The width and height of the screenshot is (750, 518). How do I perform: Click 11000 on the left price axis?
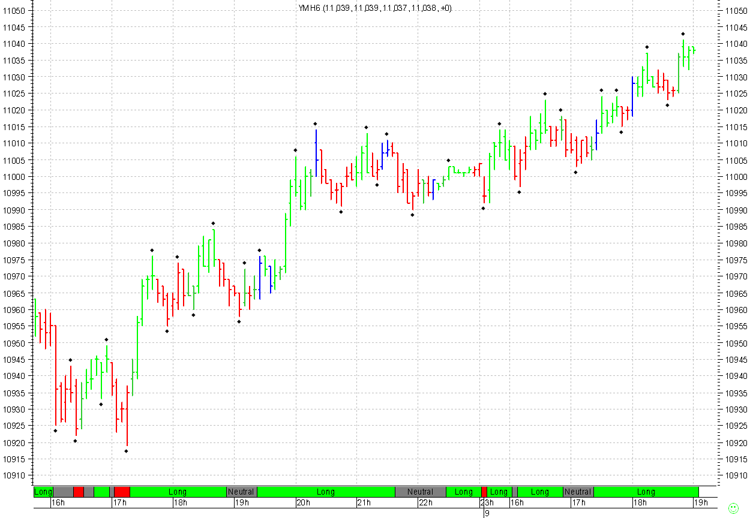(x=14, y=176)
